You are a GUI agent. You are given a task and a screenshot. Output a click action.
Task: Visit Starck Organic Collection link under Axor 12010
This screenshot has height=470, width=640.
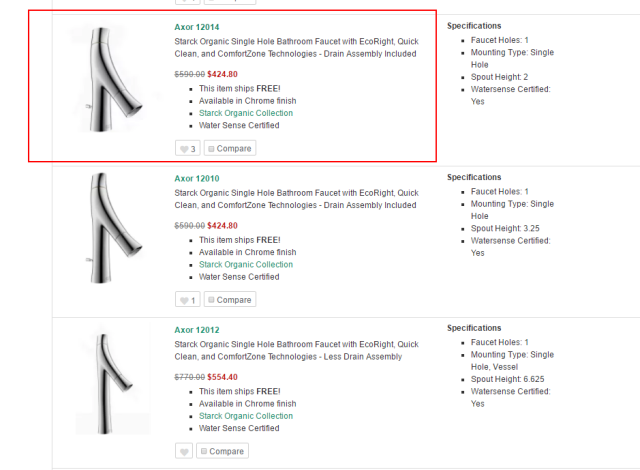point(246,264)
